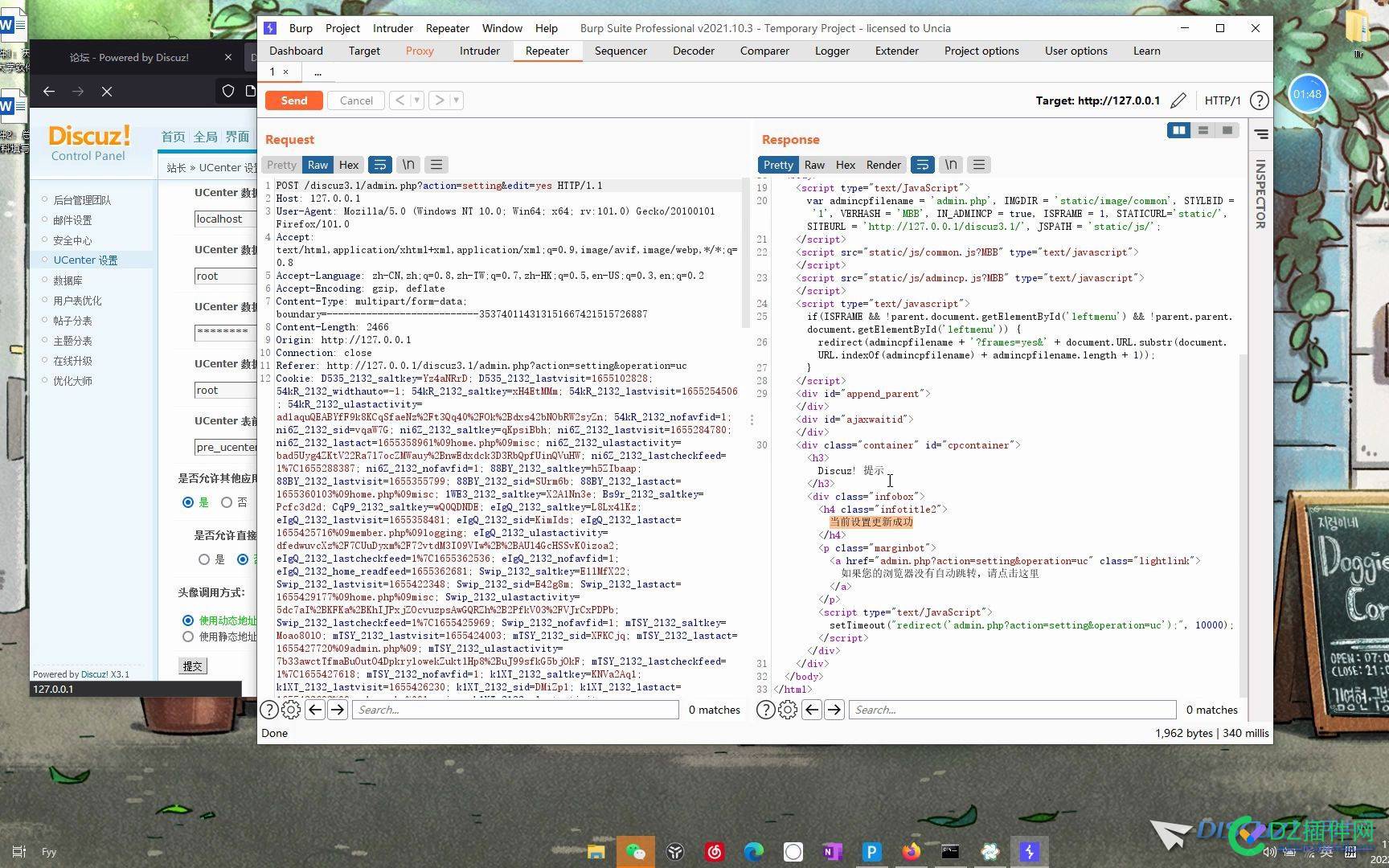Select 使用静态地址 avatar option
This screenshot has width=1389, height=868.
coord(188,637)
